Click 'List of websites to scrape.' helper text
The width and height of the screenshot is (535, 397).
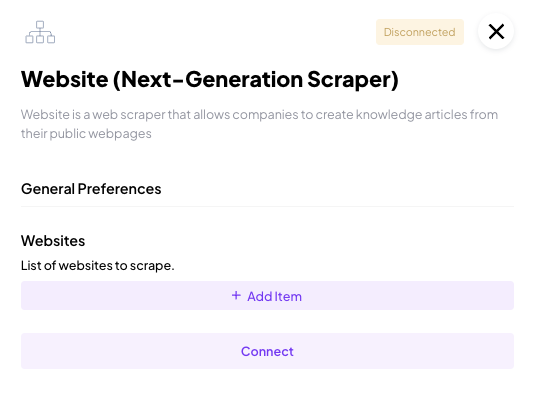click(x=98, y=265)
